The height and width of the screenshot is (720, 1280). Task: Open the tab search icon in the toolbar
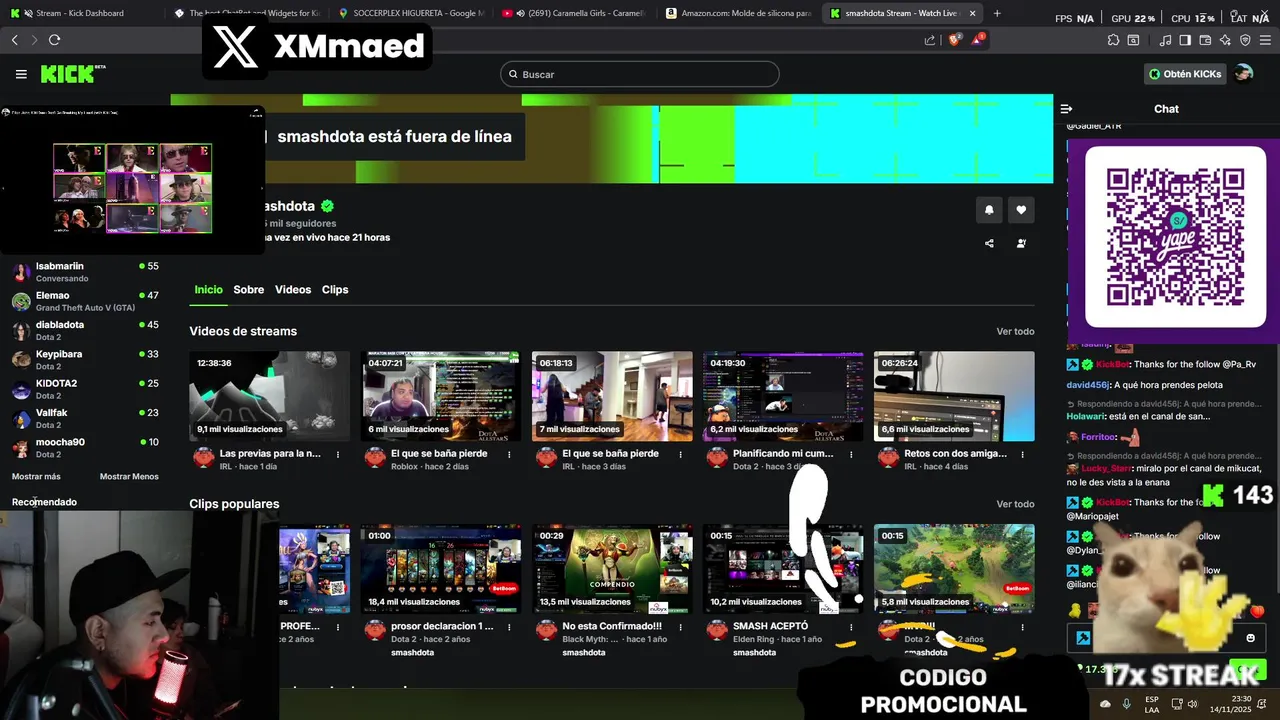click(x=1134, y=40)
